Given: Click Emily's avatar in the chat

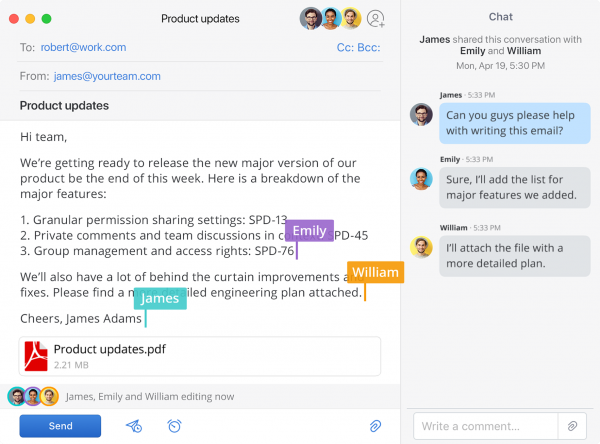Looking at the screenshot, I should tap(421, 179).
